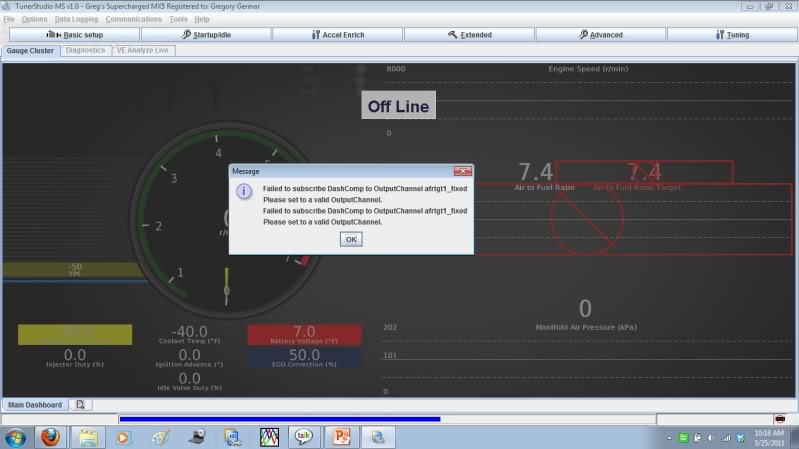This screenshot has height=449, width=799.
Task: Click the new dashboard icon beside Main Dashboard
Action: click(80, 405)
